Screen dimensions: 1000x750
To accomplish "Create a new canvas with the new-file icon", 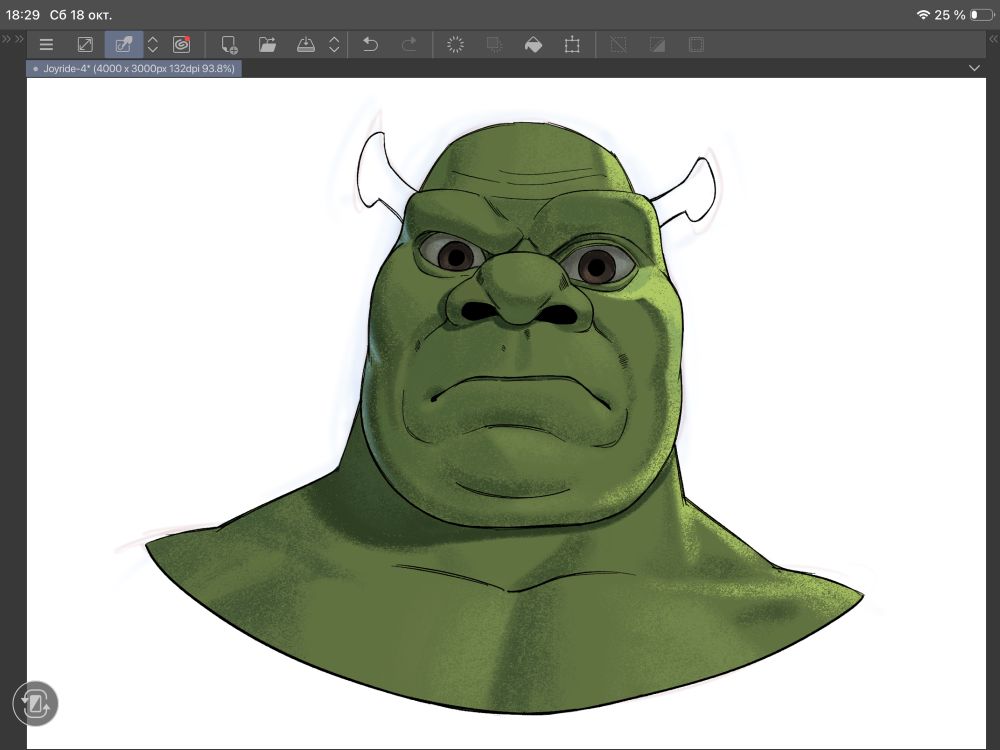I will [x=229, y=45].
